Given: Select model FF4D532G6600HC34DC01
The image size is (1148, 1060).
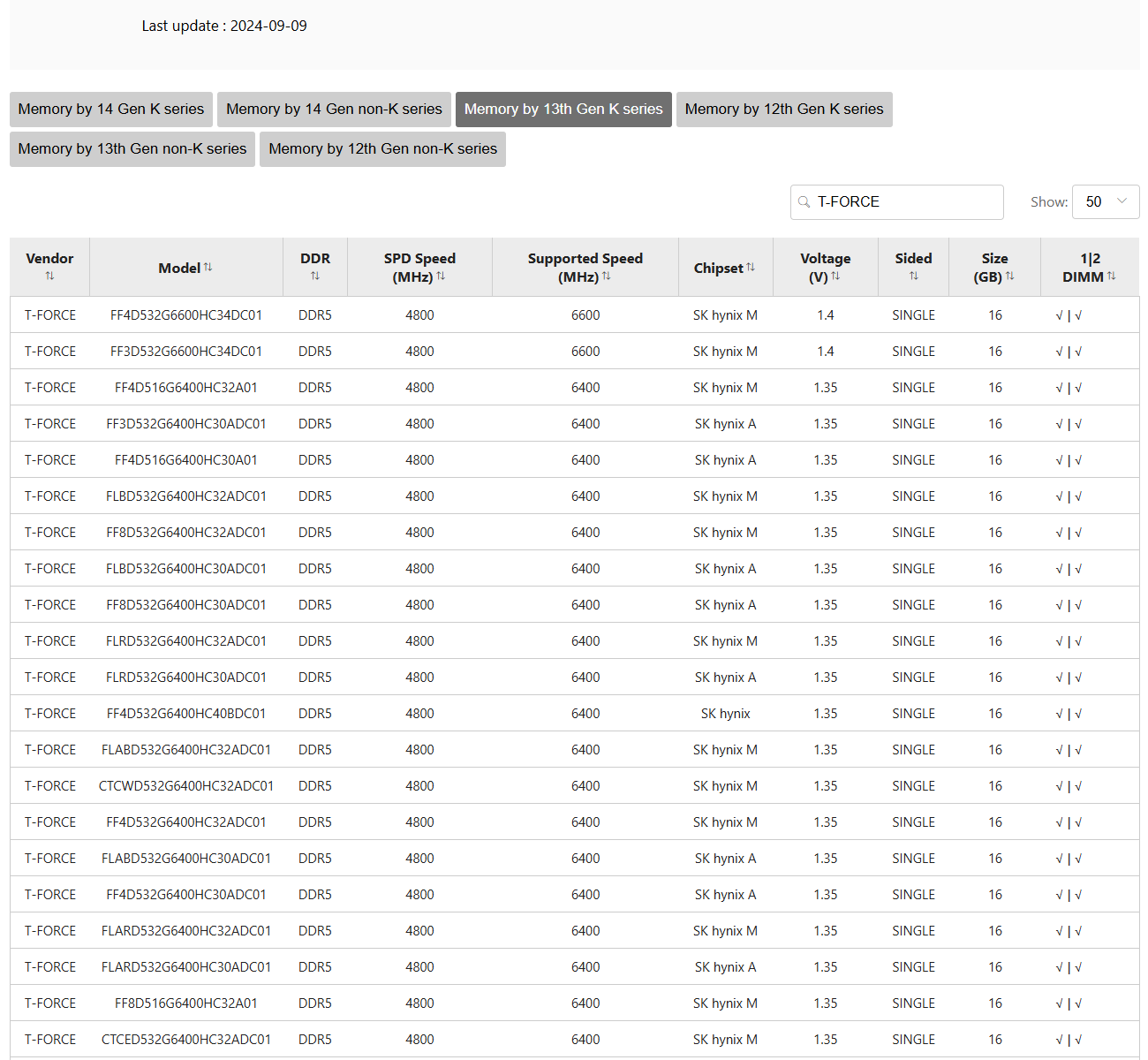Looking at the screenshot, I should coord(186,315).
